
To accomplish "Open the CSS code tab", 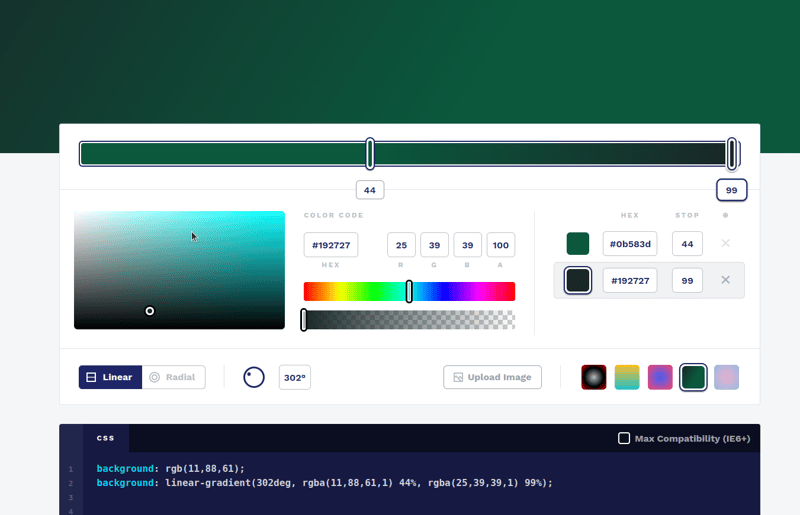I will 106,438.
